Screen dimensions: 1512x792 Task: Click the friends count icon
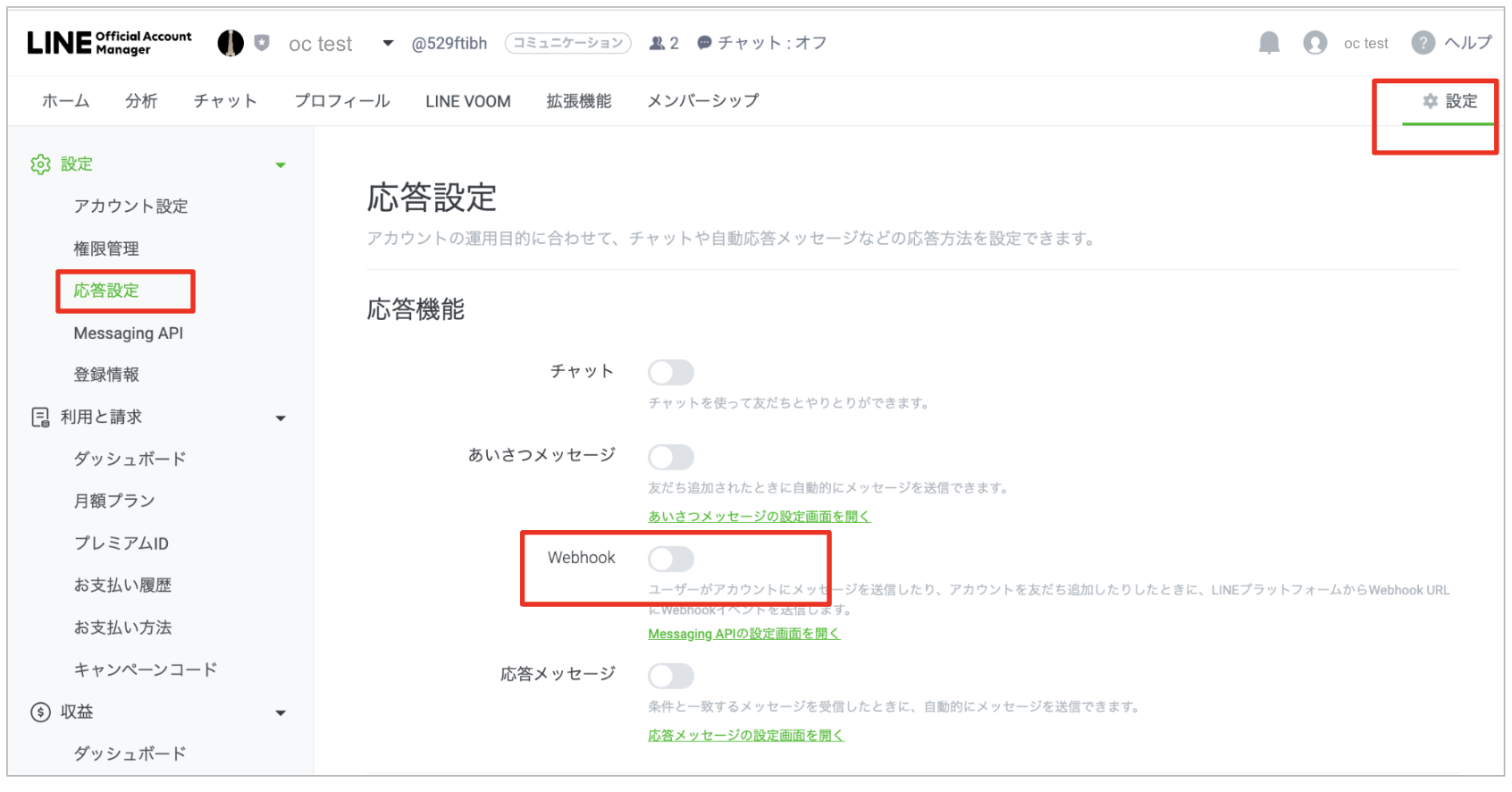tap(657, 43)
